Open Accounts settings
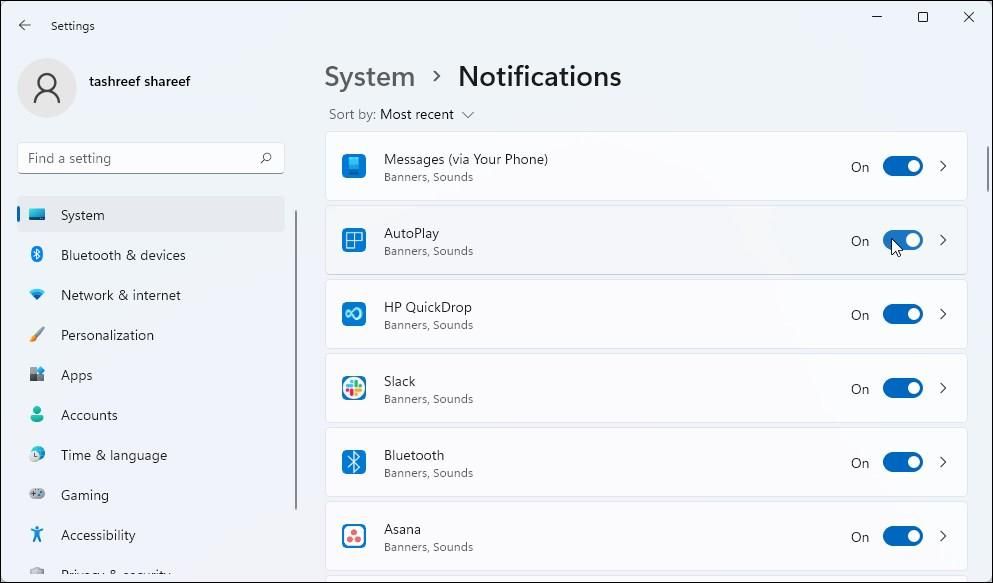This screenshot has width=993, height=583. [x=151, y=414]
